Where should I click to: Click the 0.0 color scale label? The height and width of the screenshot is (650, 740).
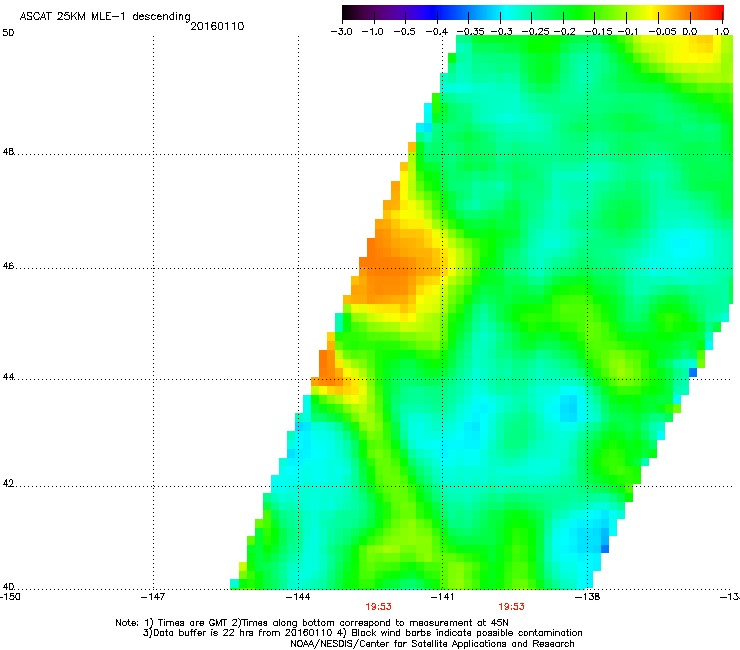[x=690, y=32]
